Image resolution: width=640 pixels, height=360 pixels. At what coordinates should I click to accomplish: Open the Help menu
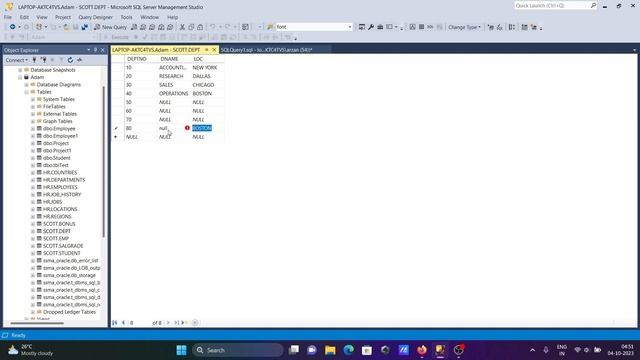(x=173, y=17)
